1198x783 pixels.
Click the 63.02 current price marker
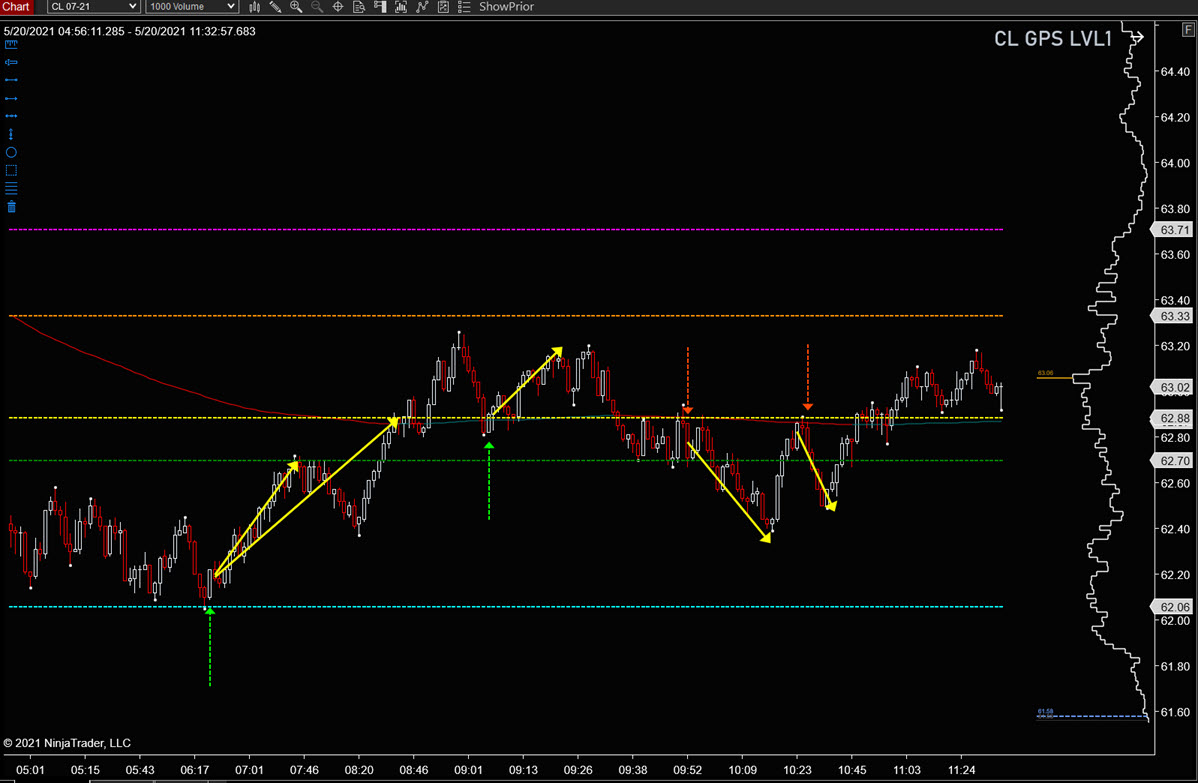1173,388
